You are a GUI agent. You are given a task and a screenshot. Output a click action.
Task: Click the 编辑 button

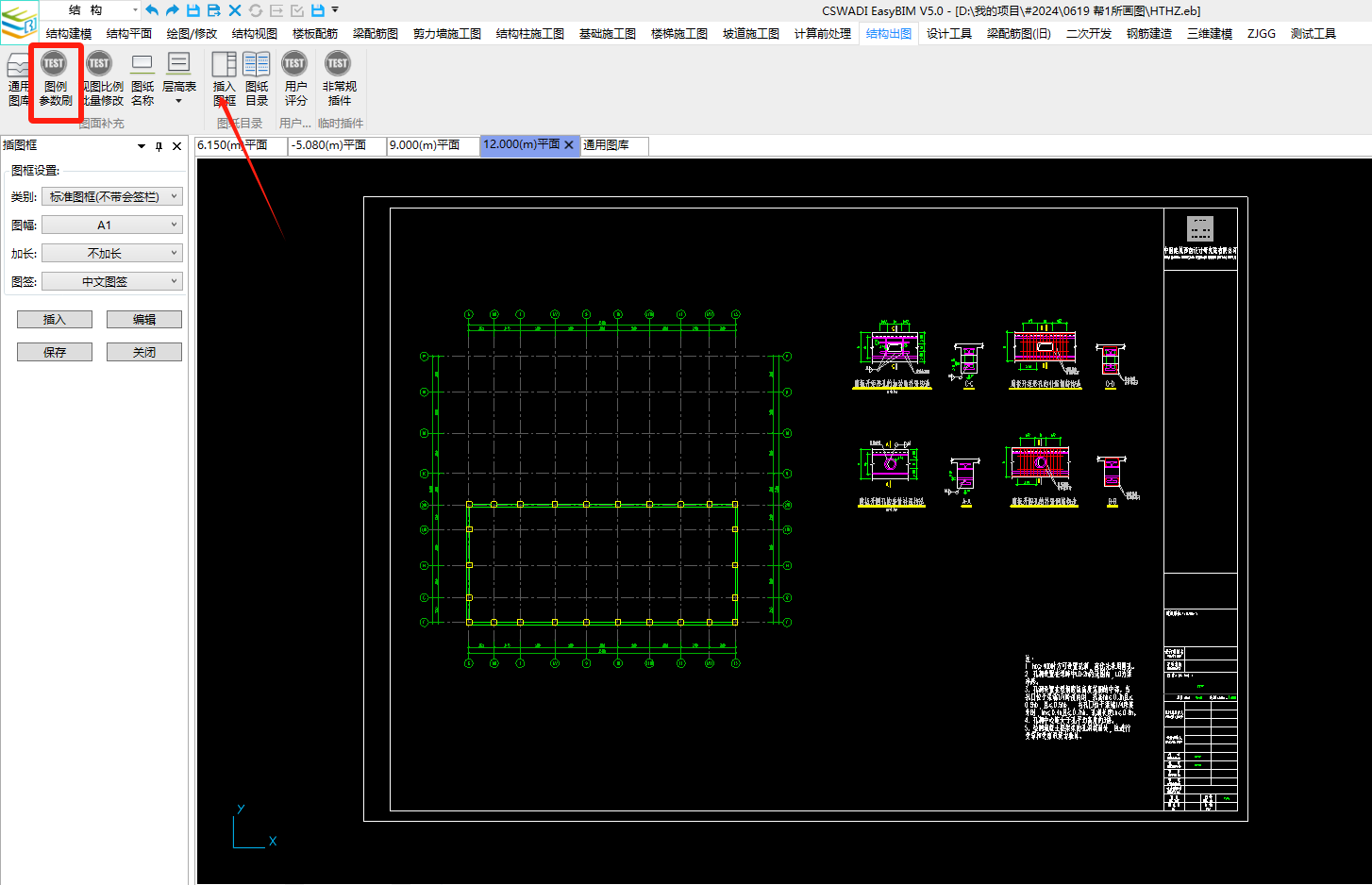click(144, 320)
